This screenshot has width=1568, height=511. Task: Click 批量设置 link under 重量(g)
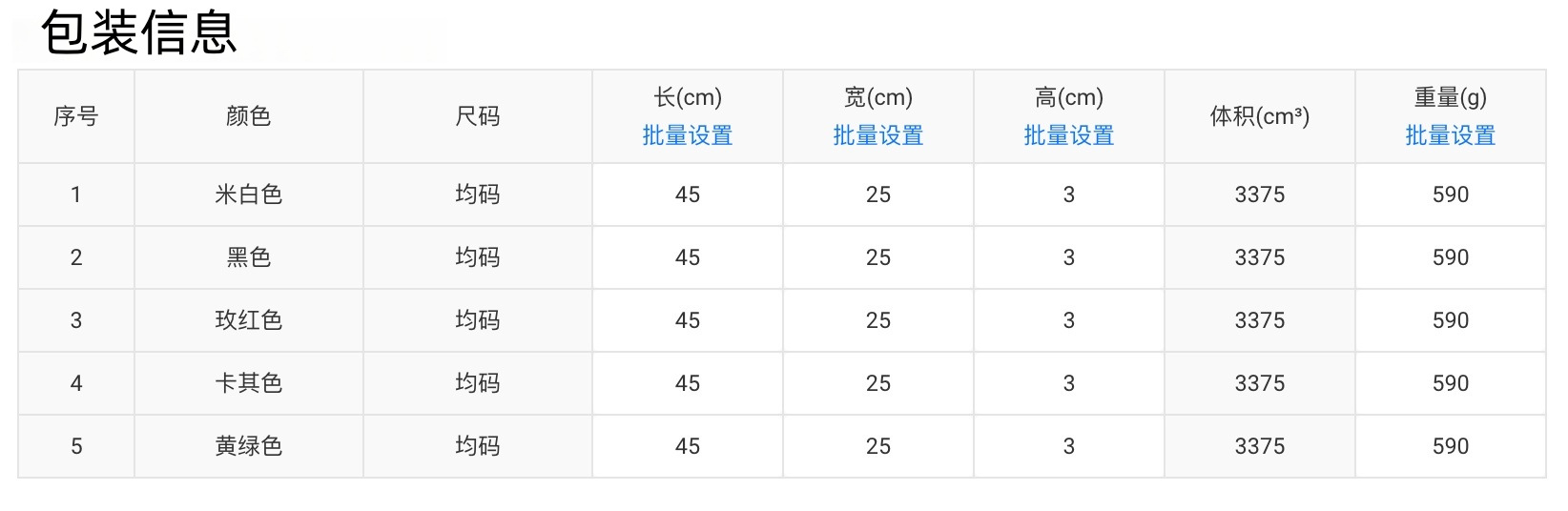[1450, 136]
